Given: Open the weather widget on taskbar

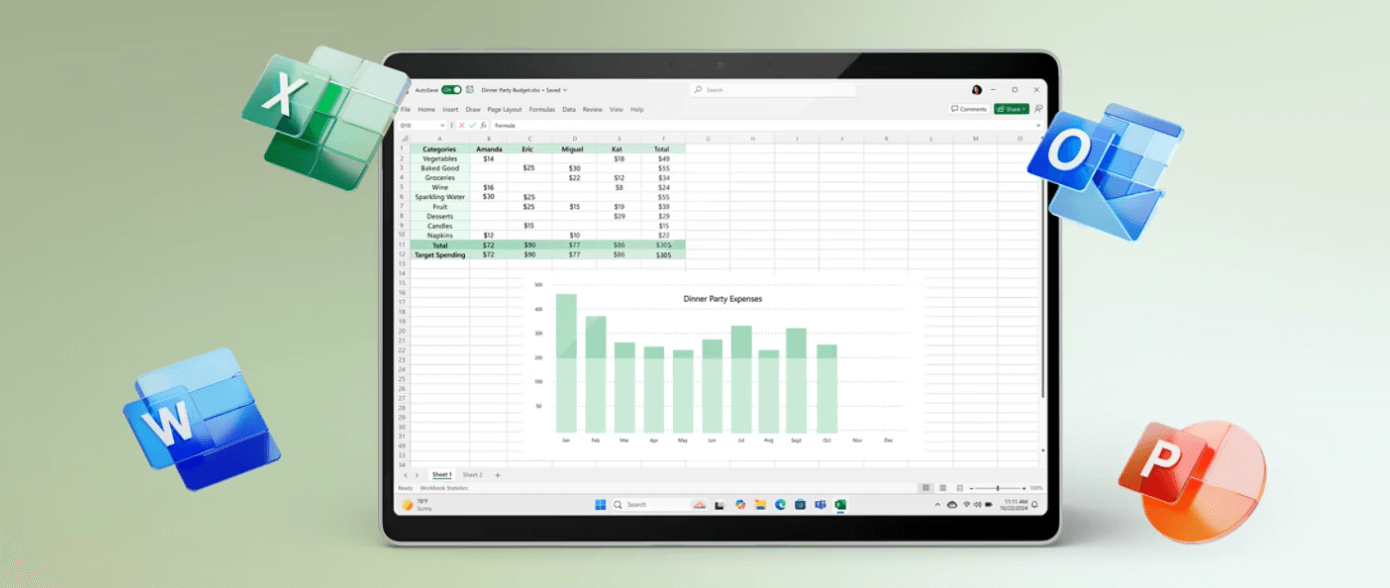Looking at the screenshot, I should coord(415,505).
